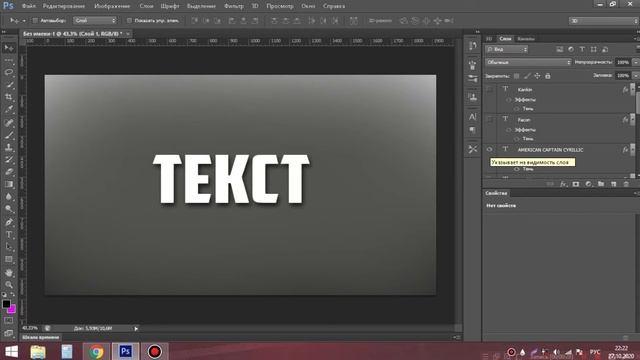Select the Eraser tool
The height and width of the screenshot is (360, 640).
(x=9, y=172)
